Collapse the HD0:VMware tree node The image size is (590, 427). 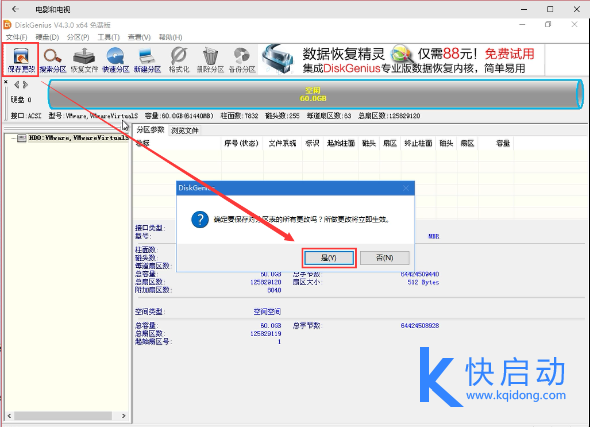pos(13,138)
